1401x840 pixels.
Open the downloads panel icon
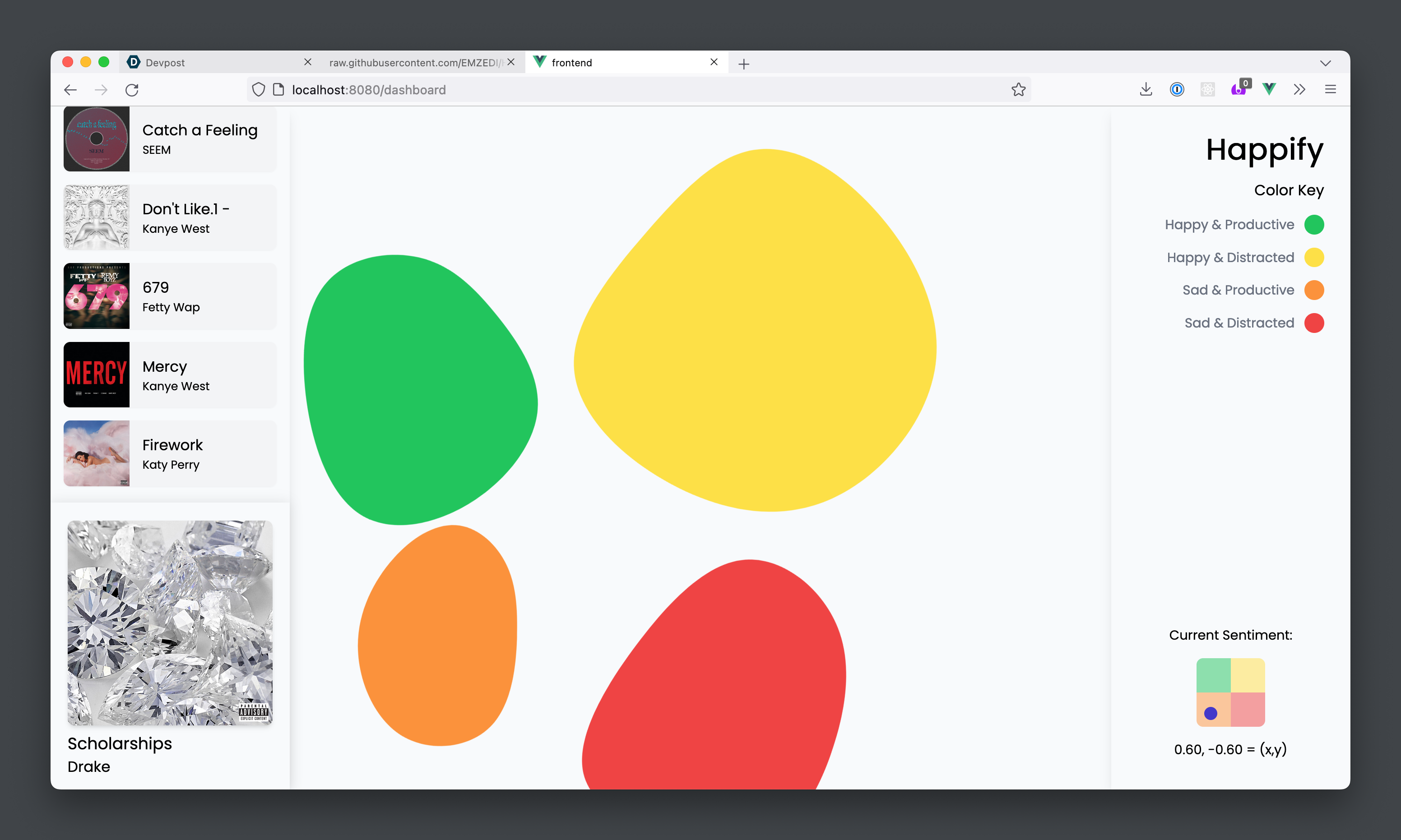click(1146, 89)
